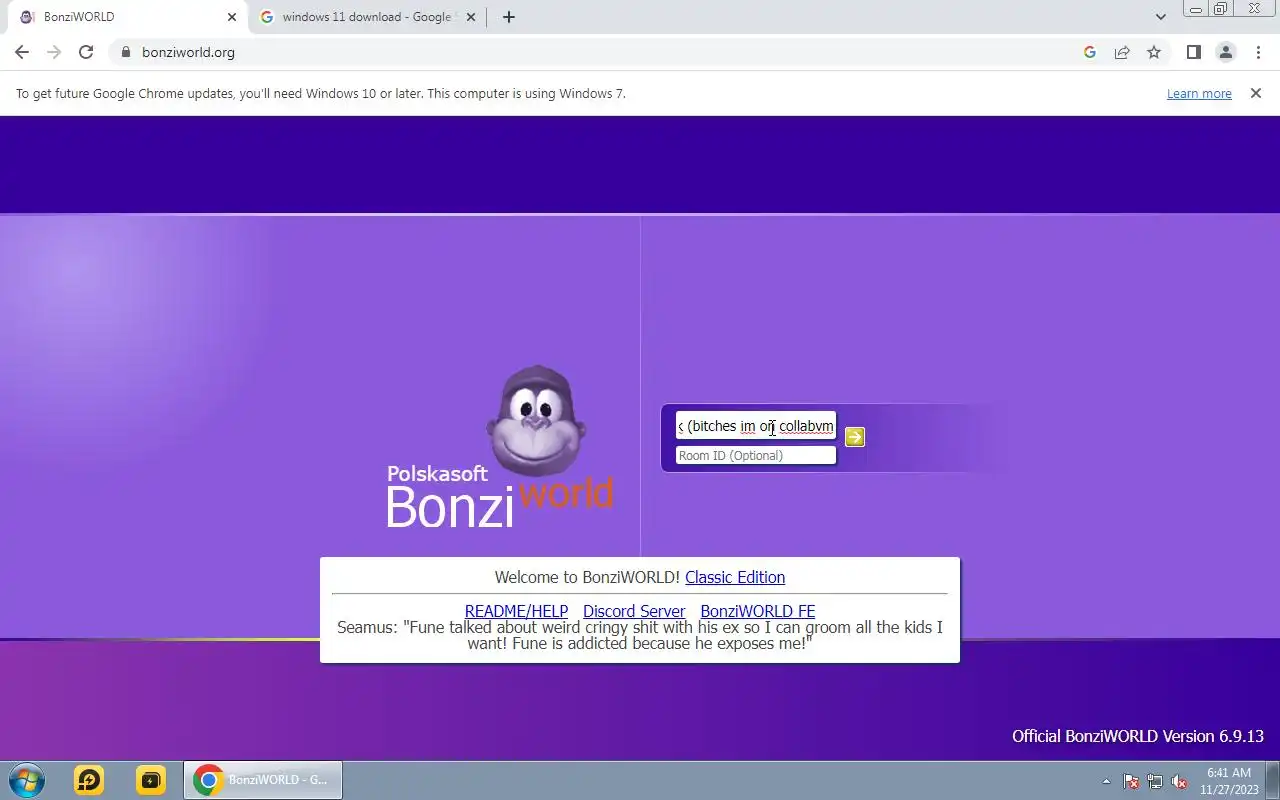Viewport: 1280px width, 800px height.
Task: Click the Welcome to BonziWORLD! text
Action: (587, 577)
